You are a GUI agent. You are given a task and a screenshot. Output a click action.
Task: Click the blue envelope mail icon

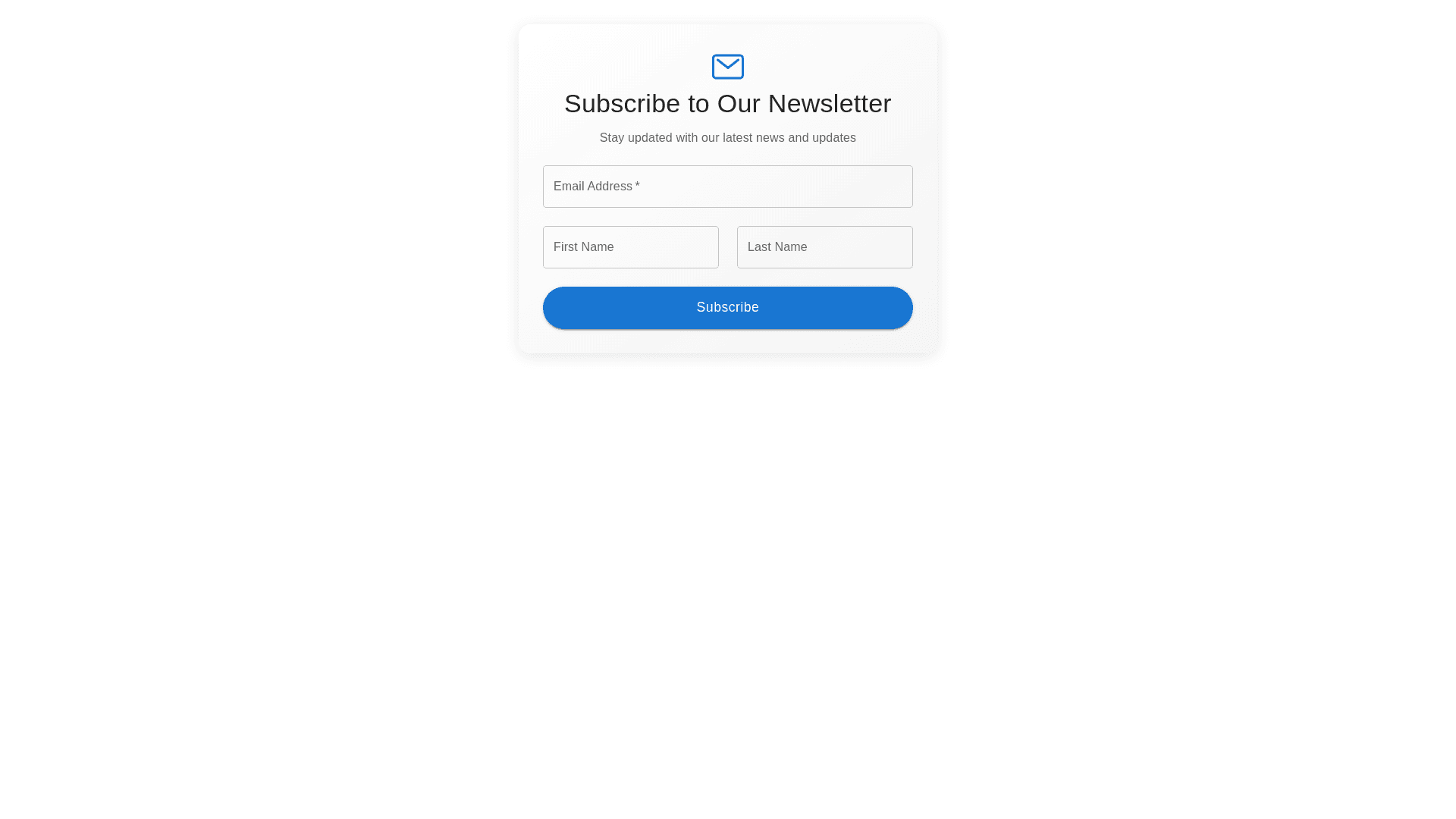[728, 67]
